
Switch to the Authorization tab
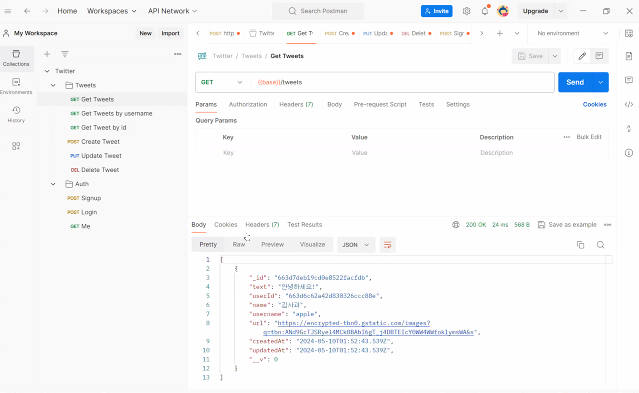[248, 104]
